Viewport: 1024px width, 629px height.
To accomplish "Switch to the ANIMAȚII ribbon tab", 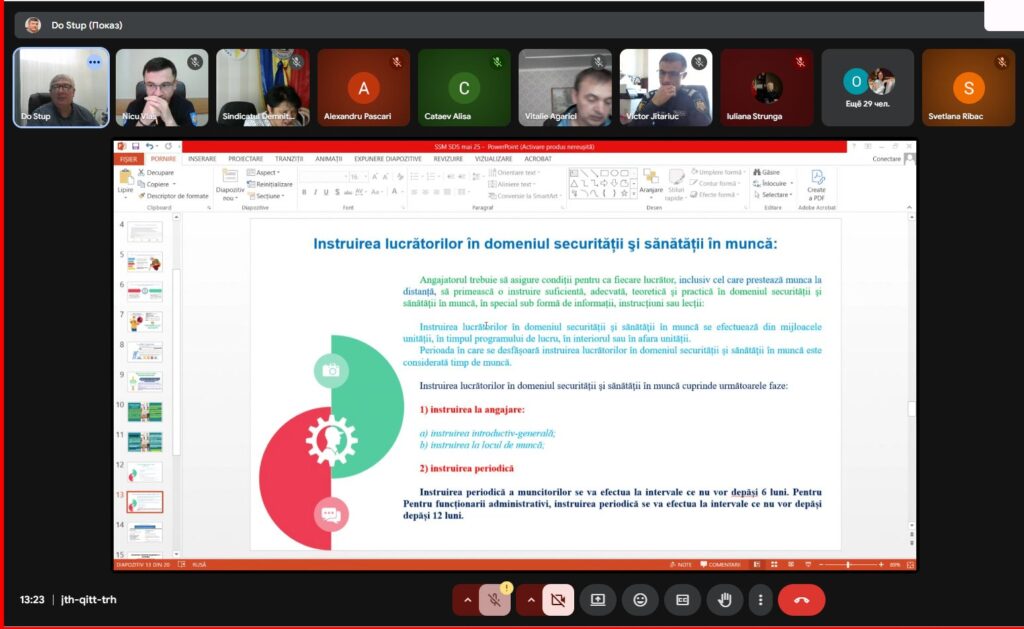I will (x=328, y=158).
